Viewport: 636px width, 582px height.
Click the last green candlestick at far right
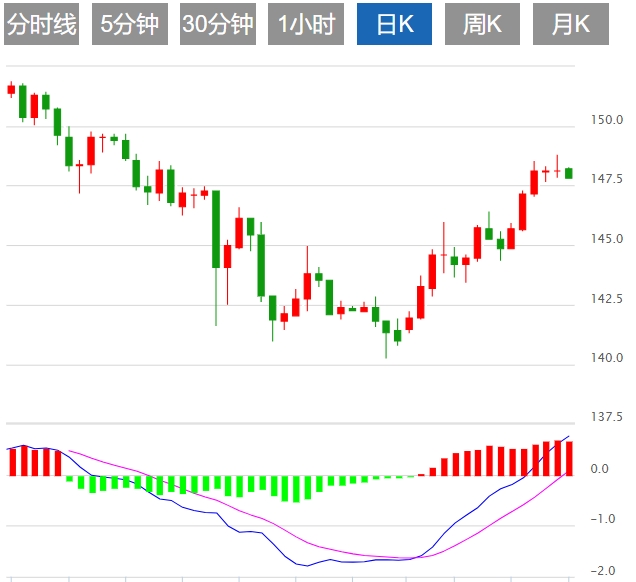click(x=568, y=173)
